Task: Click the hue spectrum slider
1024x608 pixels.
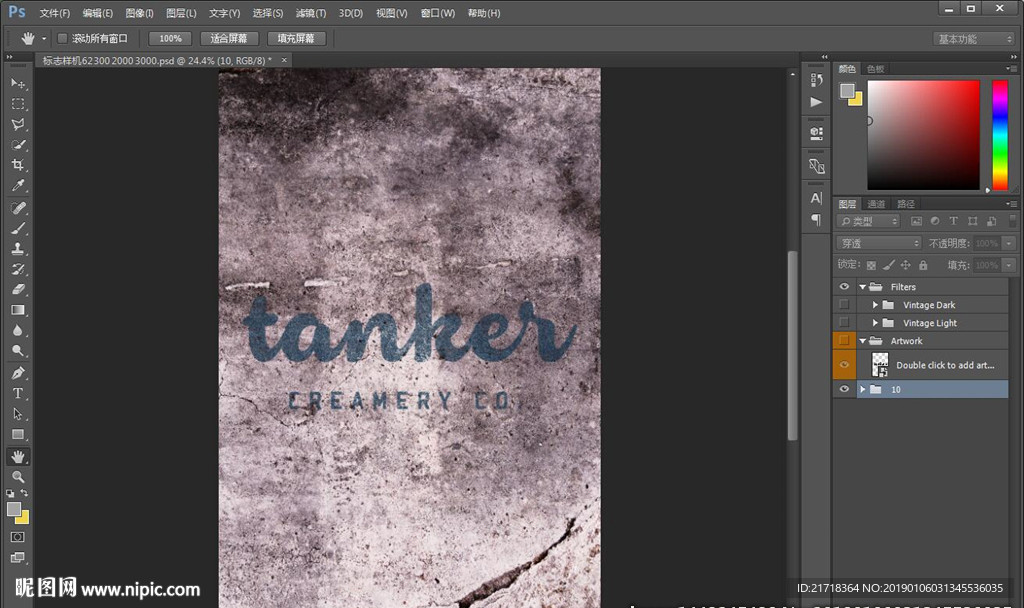Action: tap(1000, 135)
